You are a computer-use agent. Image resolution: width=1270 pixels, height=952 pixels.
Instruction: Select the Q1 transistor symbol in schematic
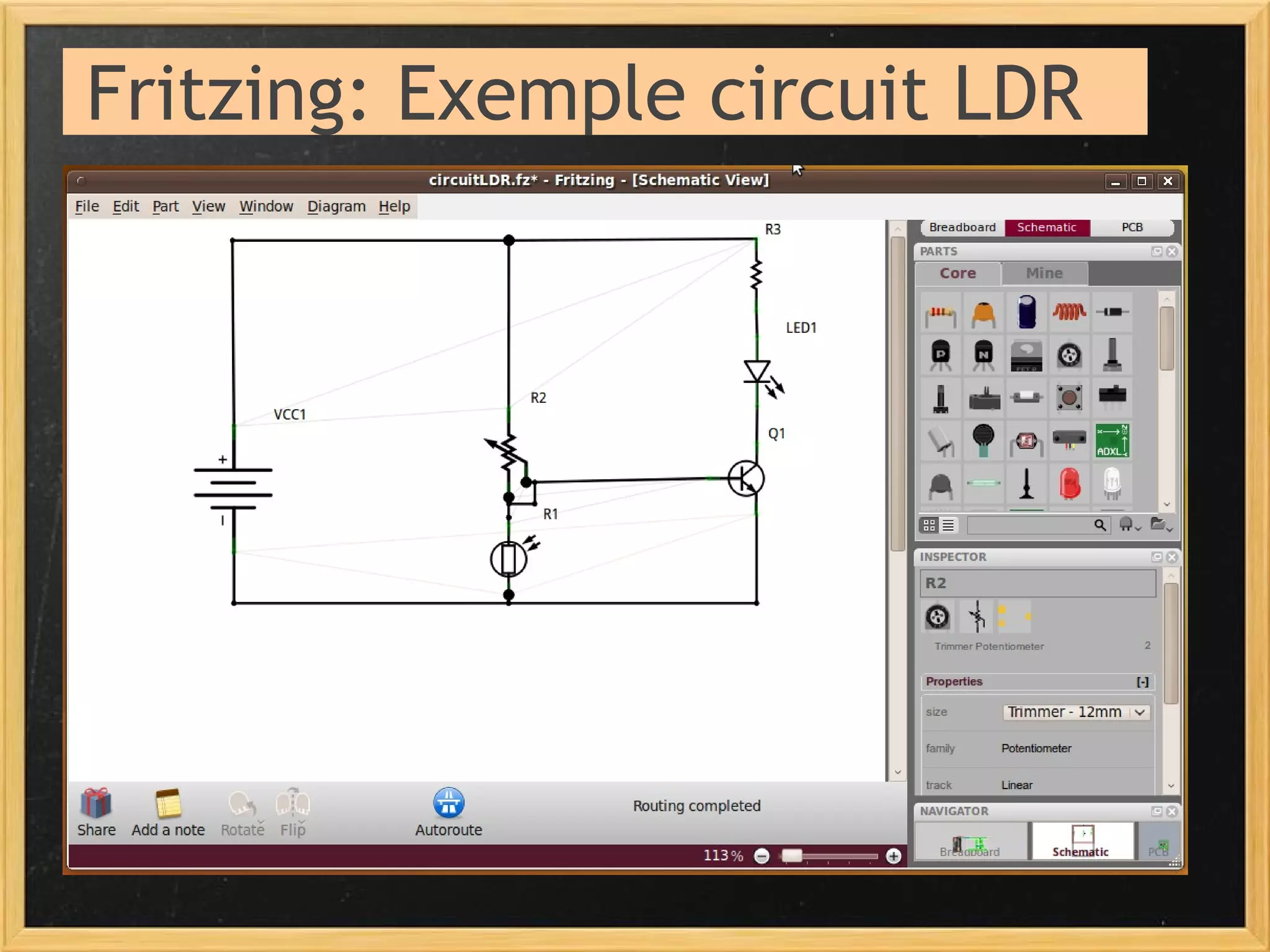(746, 478)
